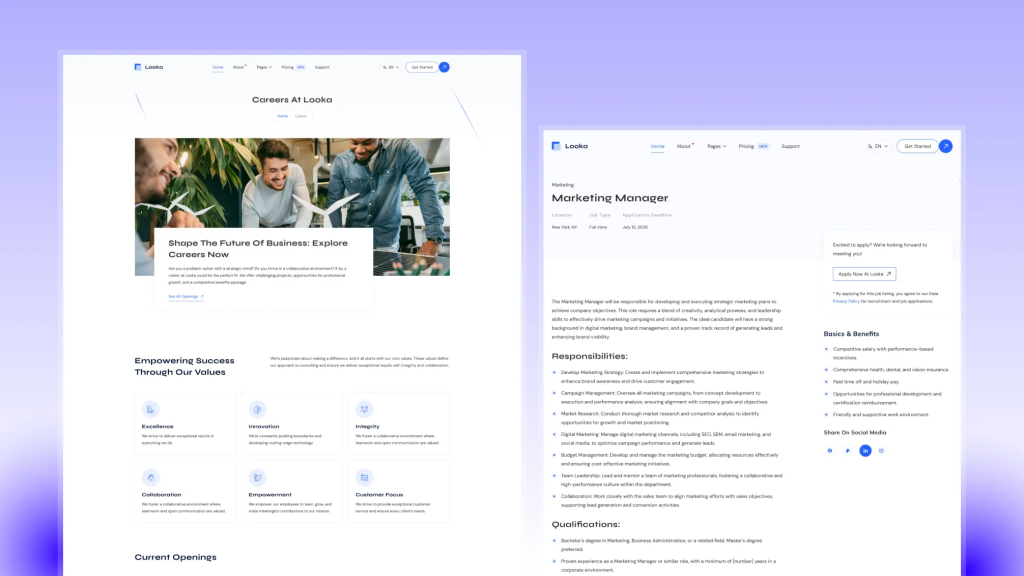
Task: Open the Pages dropdown menu
Action: tap(716, 145)
